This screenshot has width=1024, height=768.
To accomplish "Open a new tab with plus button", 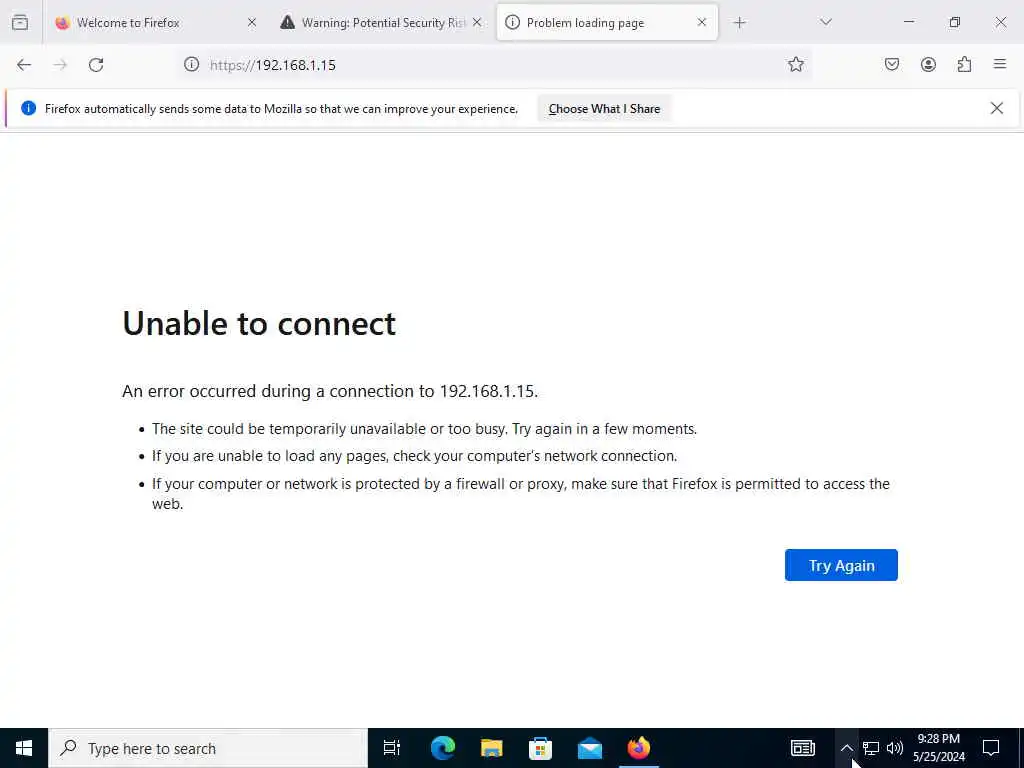I will tap(739, 23).
